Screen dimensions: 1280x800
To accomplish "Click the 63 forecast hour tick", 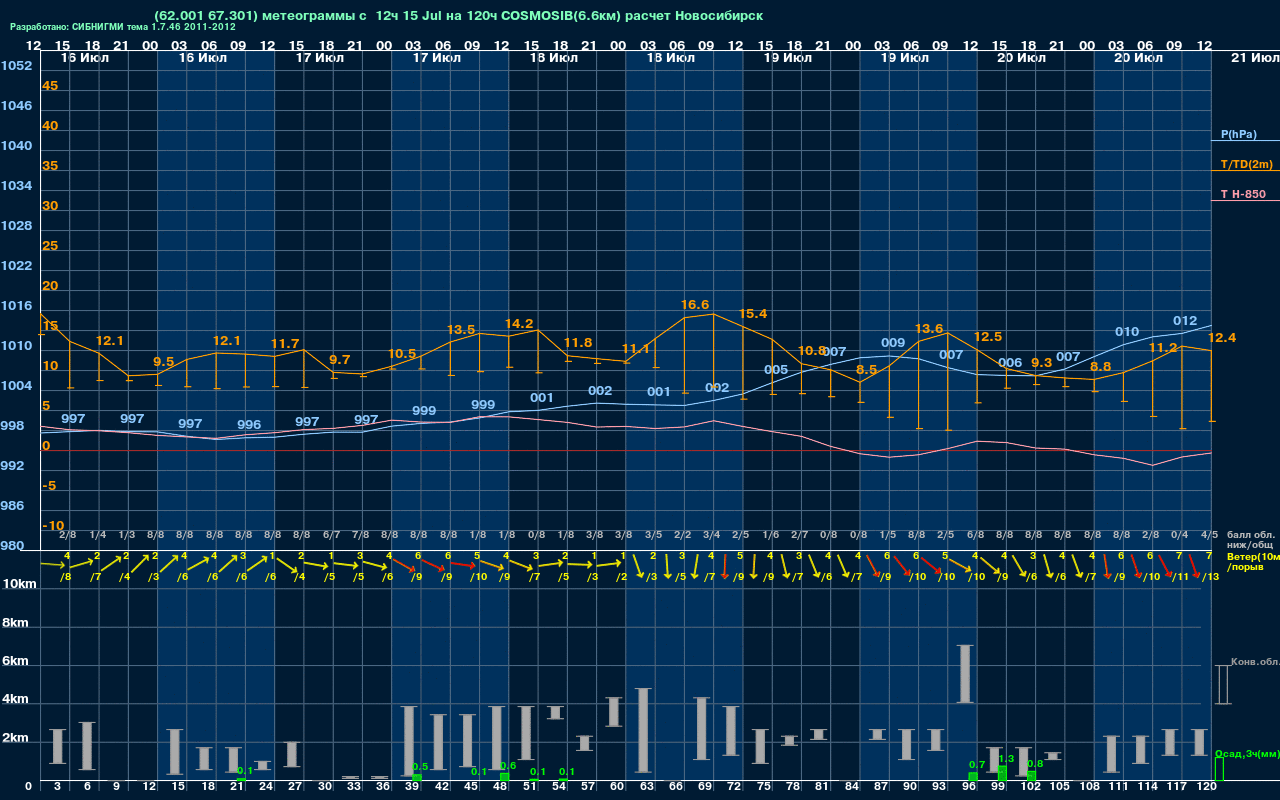I will point(646,787).
